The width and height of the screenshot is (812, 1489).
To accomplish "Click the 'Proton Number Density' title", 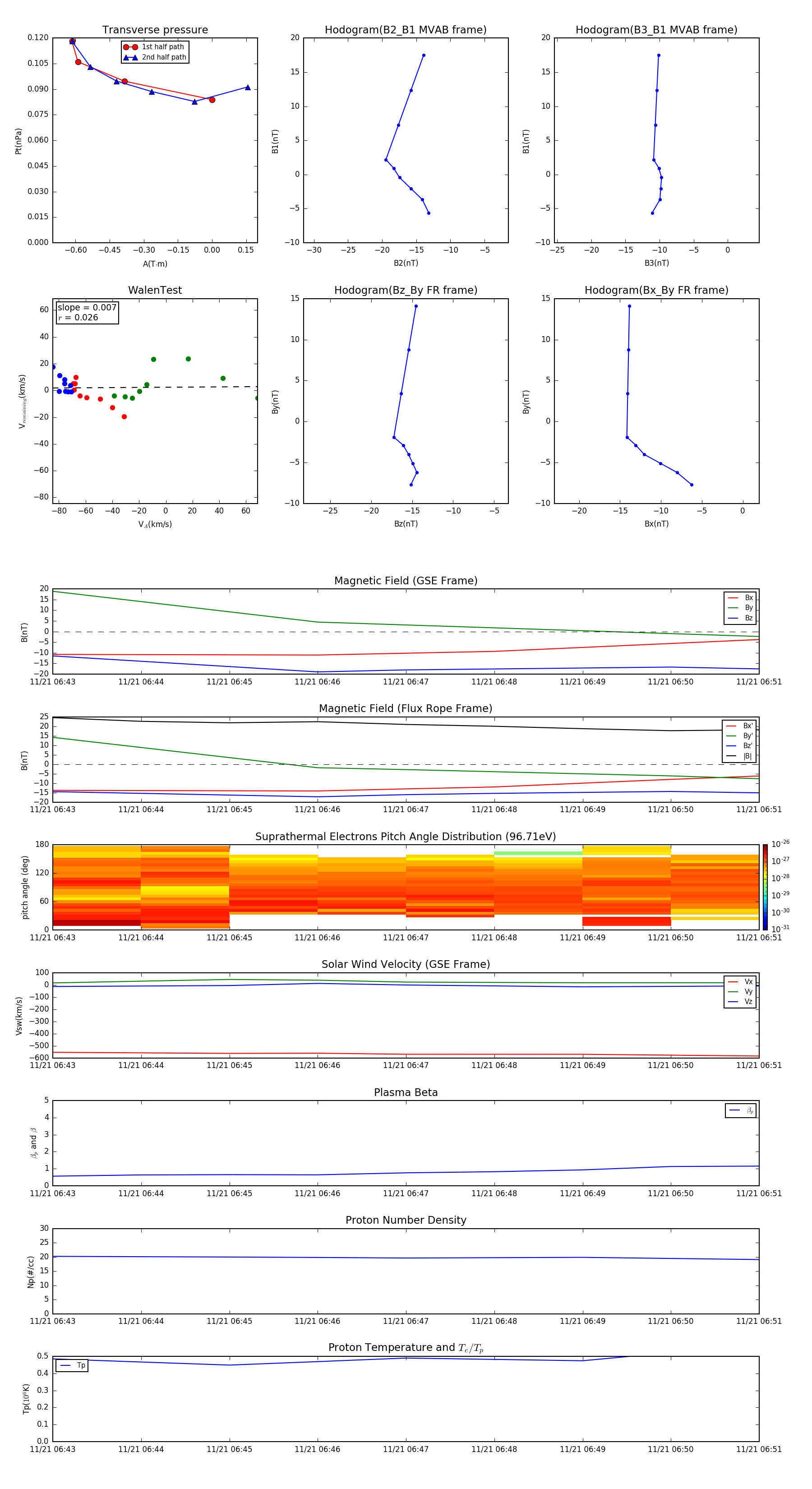I will (406, 1220).
